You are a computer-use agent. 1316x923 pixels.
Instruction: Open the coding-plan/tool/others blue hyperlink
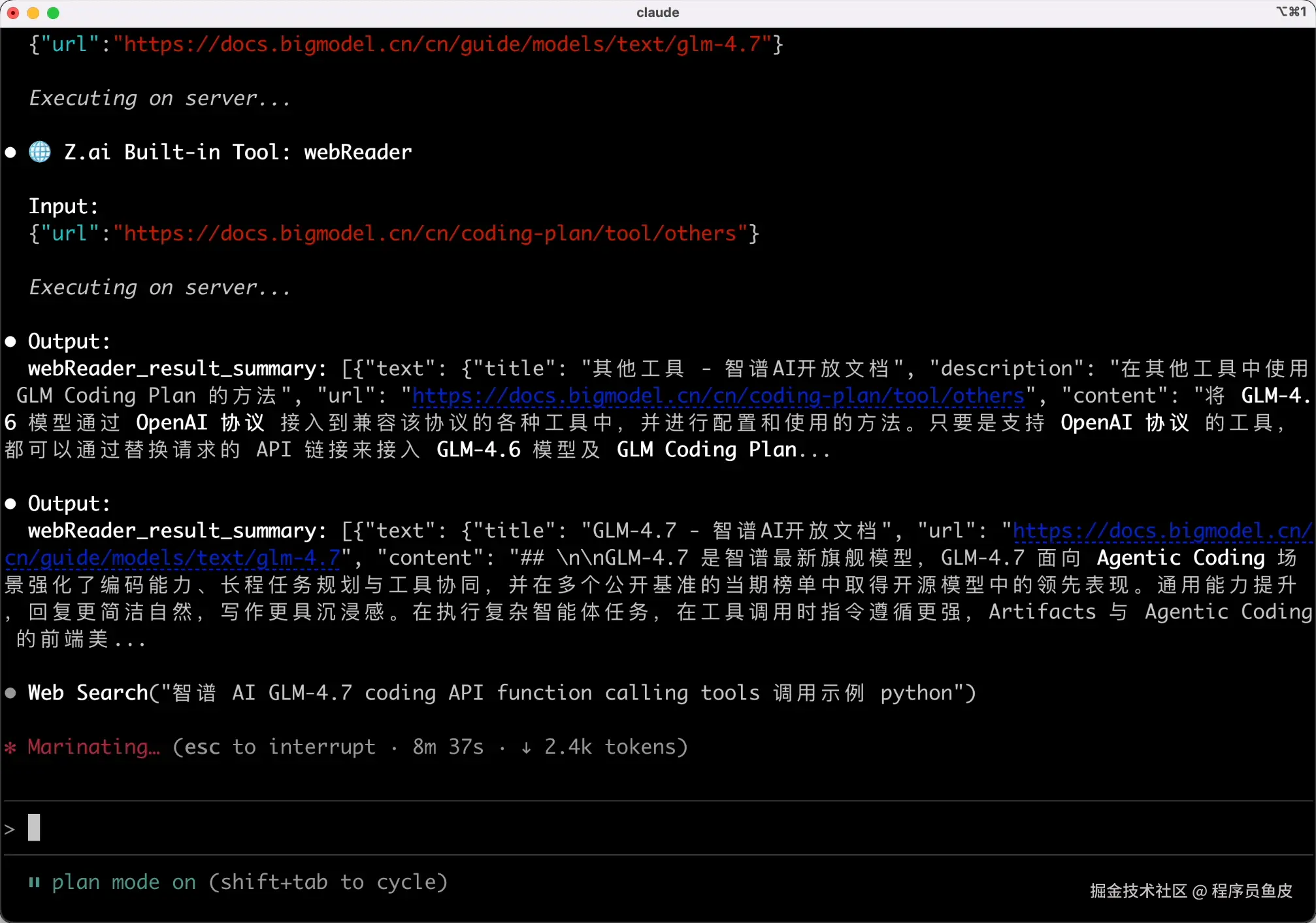point(717,395)
